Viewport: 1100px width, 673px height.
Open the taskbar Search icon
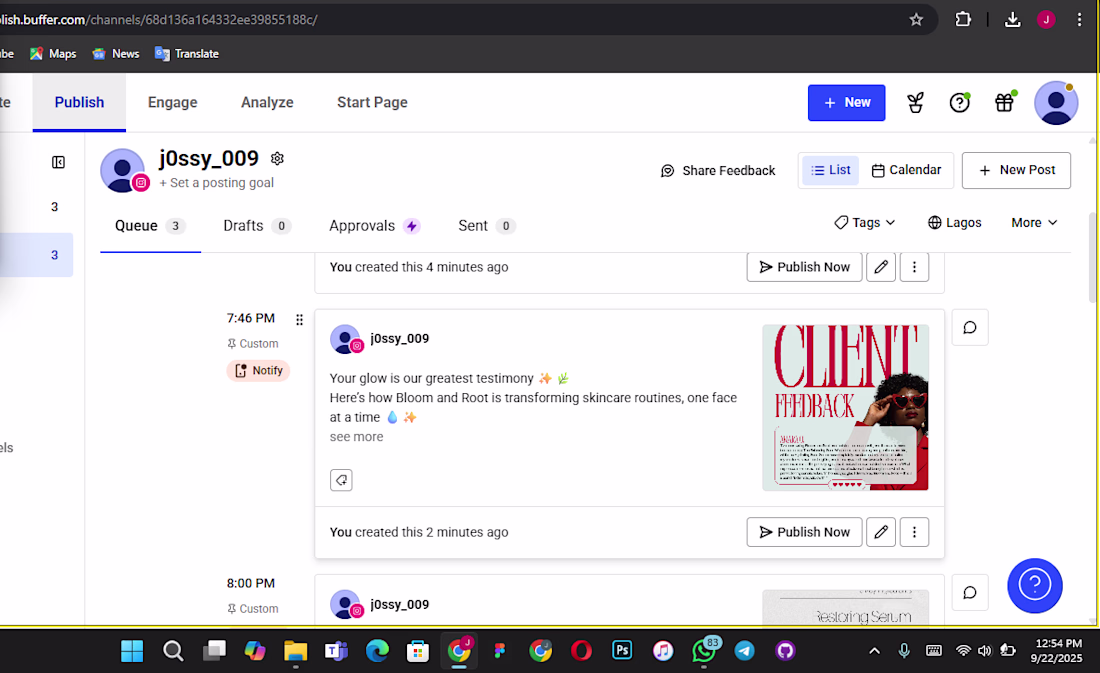pos(173,651)
